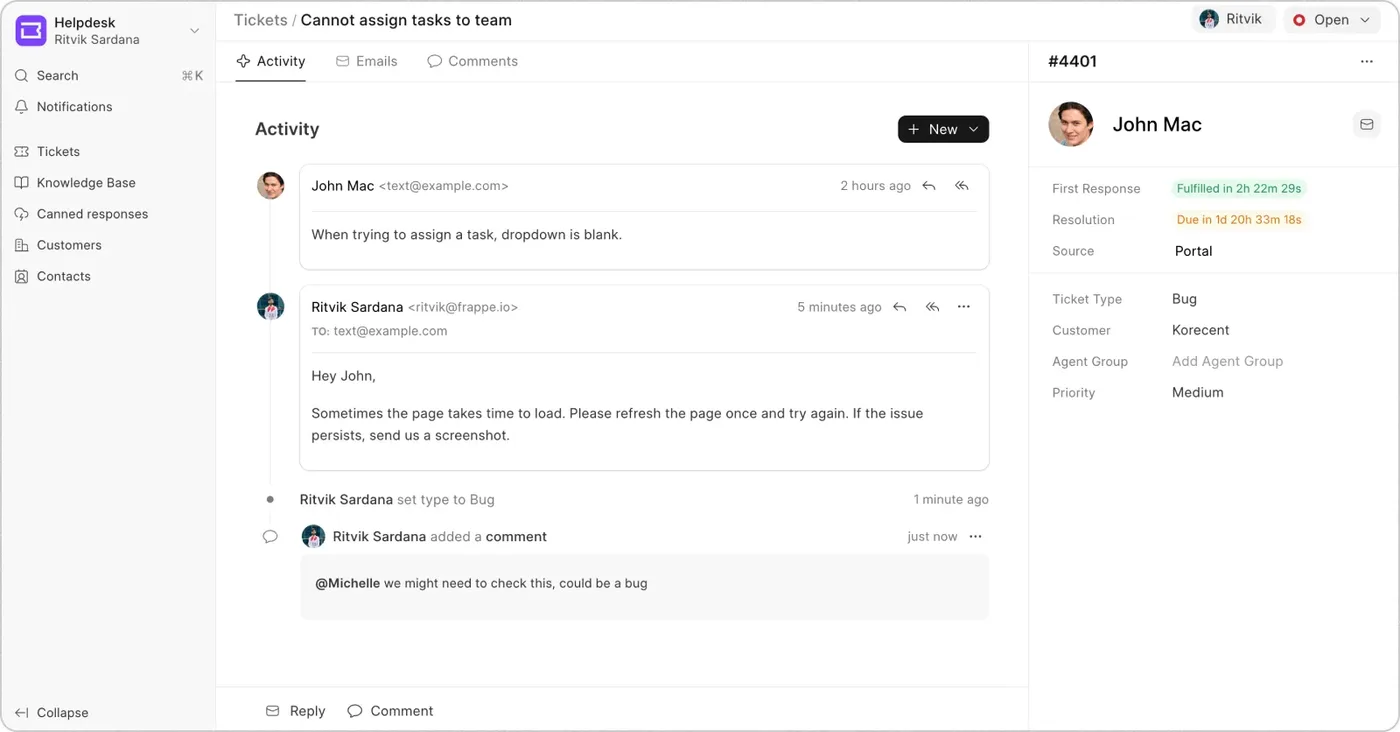The image size is (1400, 732).
Task: Click the Tickets breadcrumb link
Action: (260, 20)
